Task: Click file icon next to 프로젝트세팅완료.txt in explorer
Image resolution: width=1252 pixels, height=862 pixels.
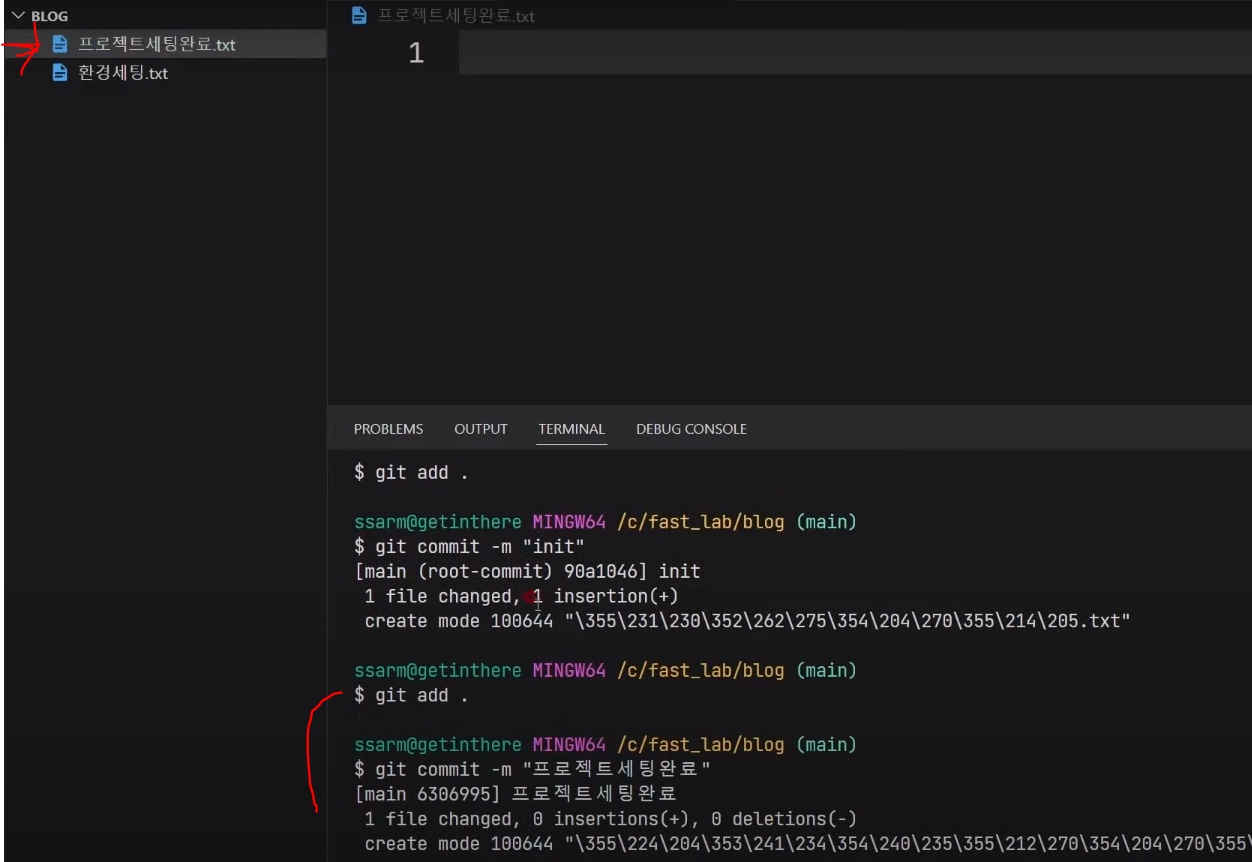Action: [60, 44]
